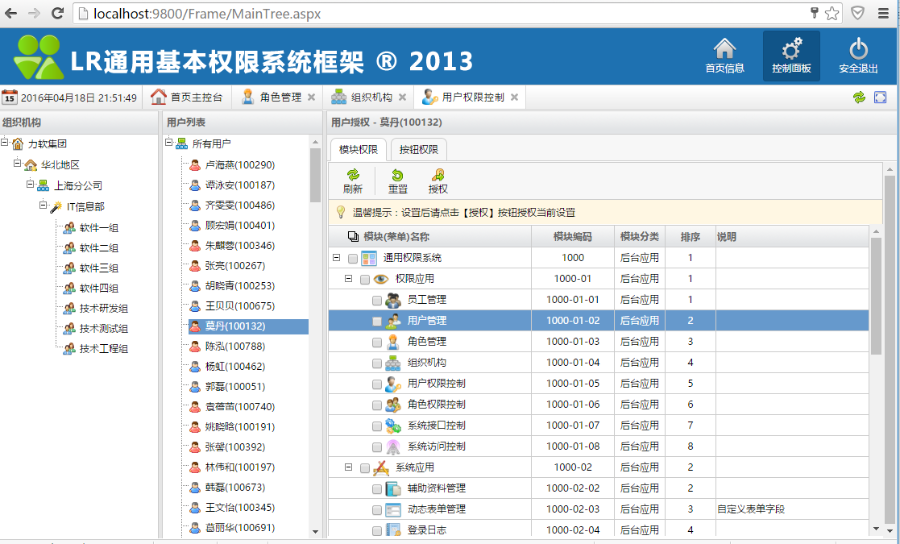The height and width of the screenshot is (544, 900).
Task: Click the 安全退出 power icon
Action: [858, 49]
